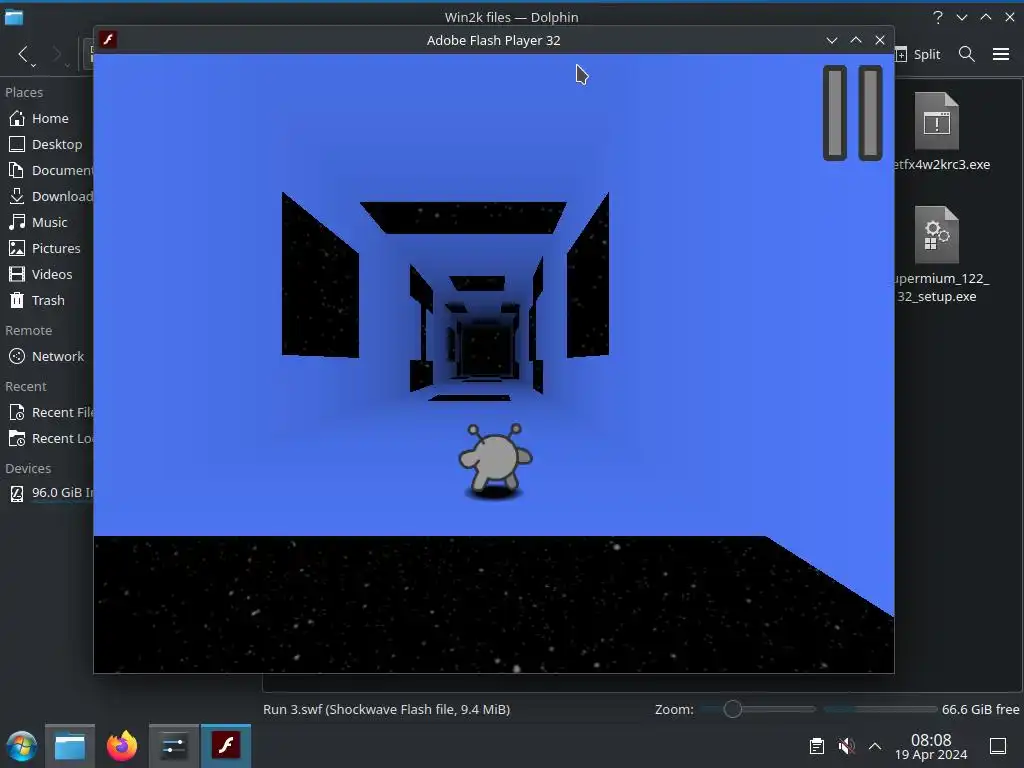Open the clock showing 08:08
This screenshot has height=768, width=1024.
pyautogui.click(x=931, y=746)
